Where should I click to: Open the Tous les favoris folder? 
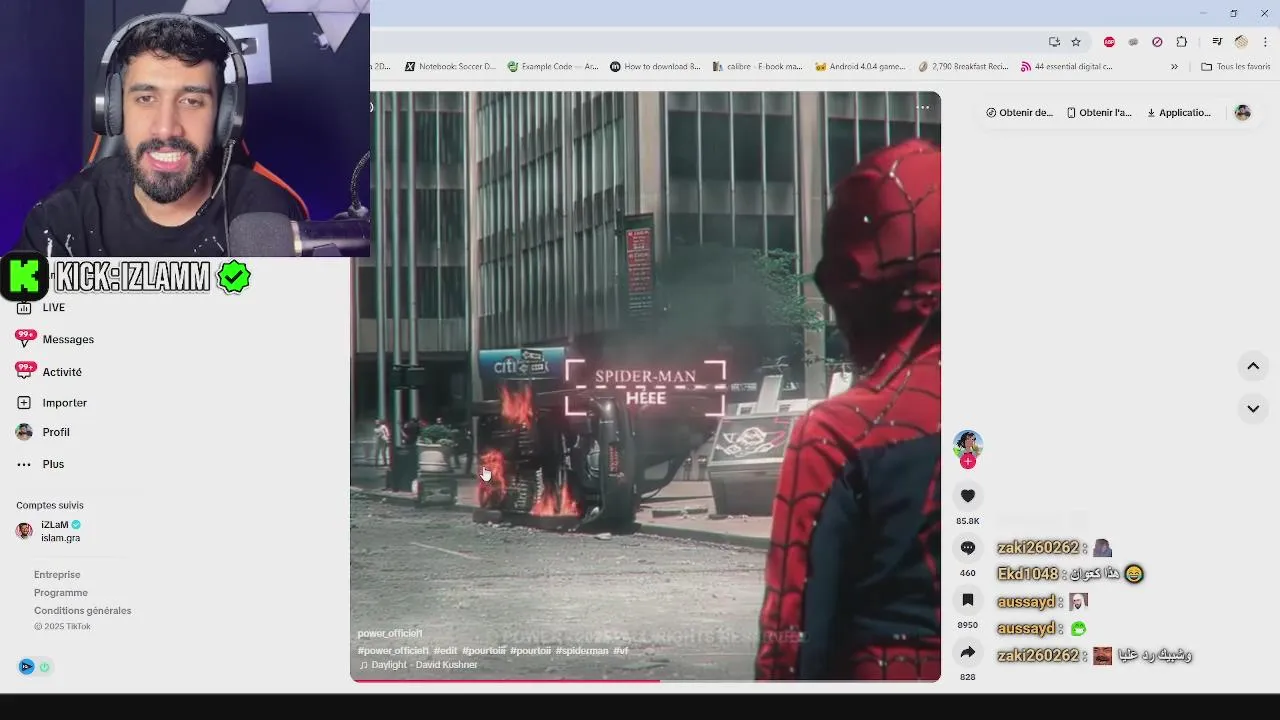tap(1235, 67)
